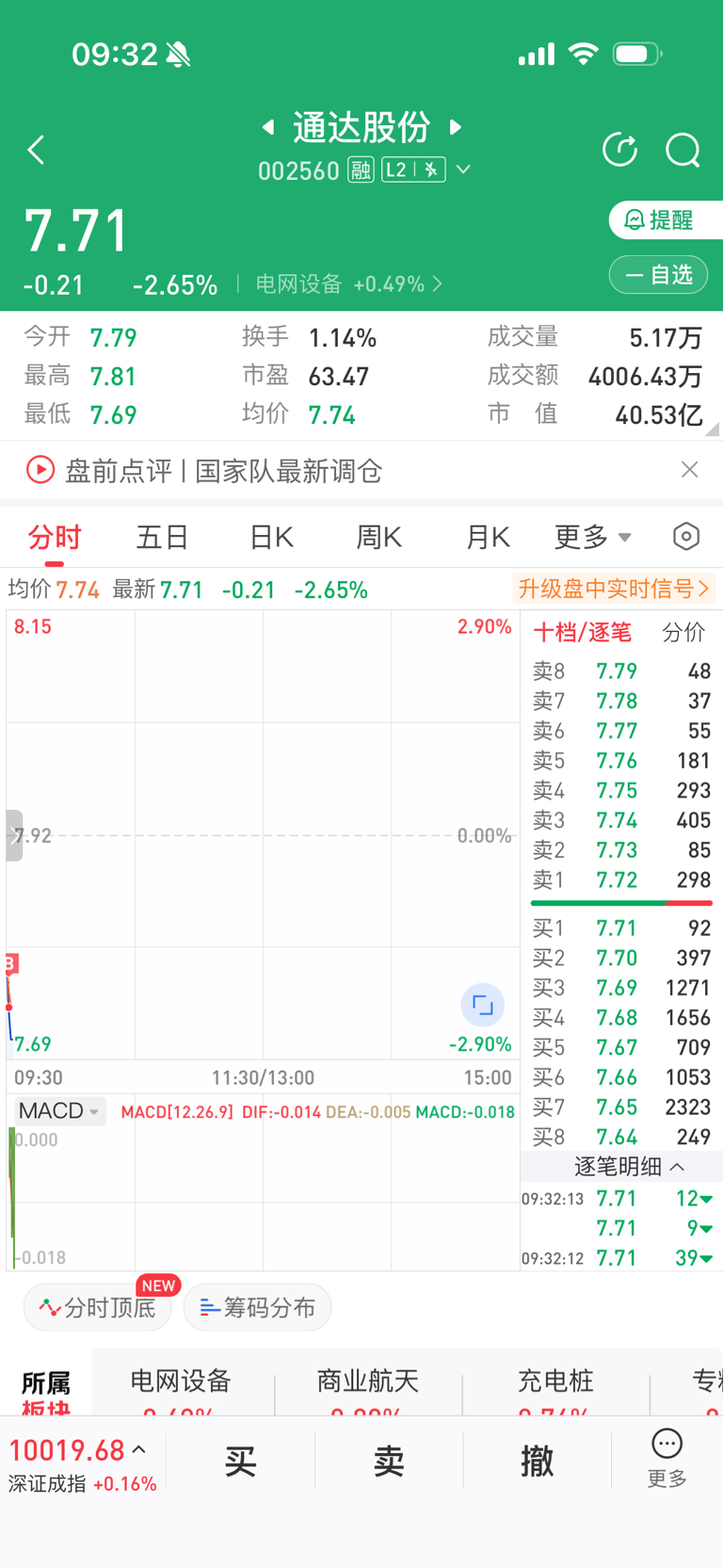This screenshot has width=724, height=1568.
Task: Tap the left edge chart drawer handle
Action: [14, 835]
